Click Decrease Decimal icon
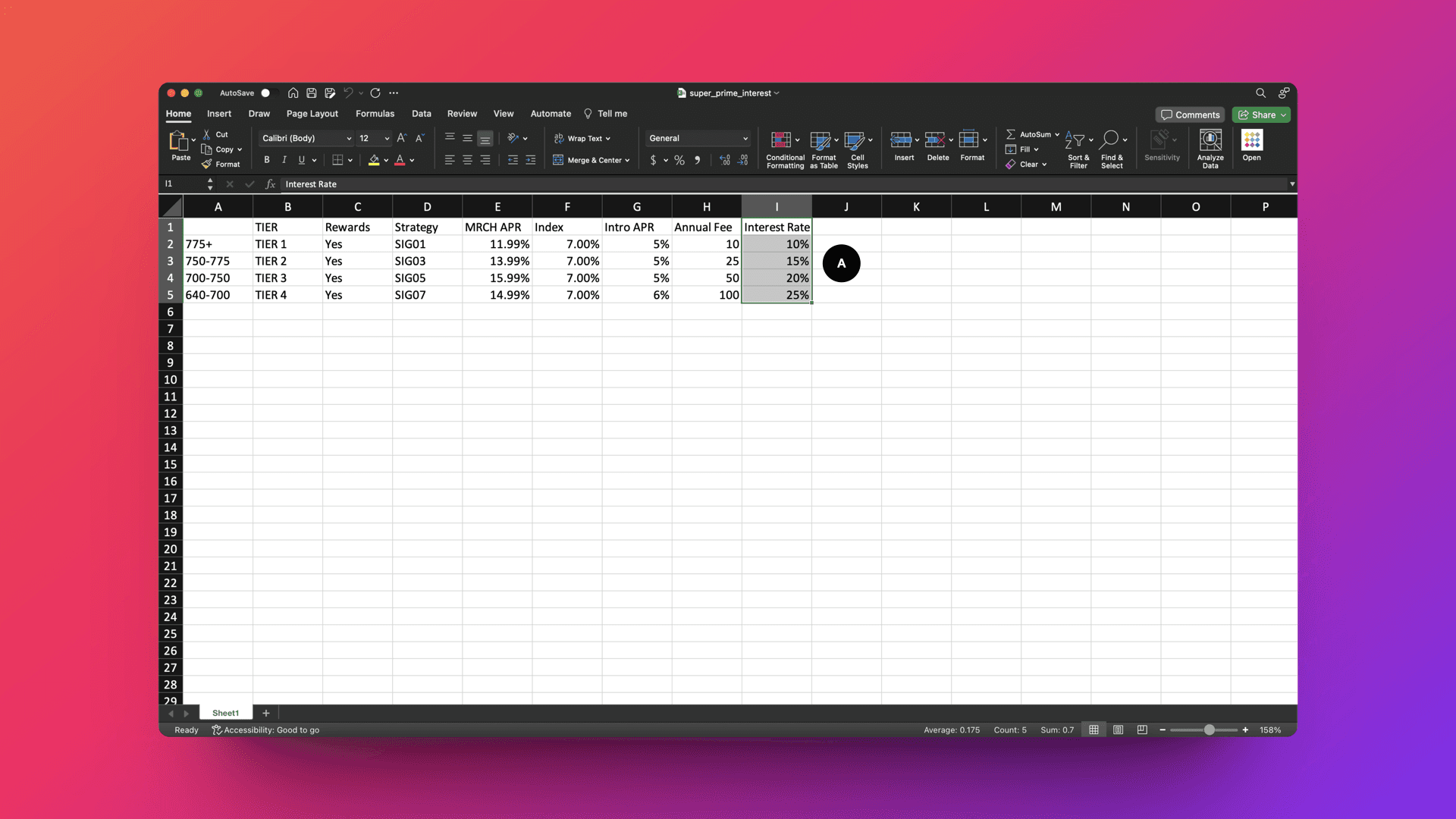 point(743,160)
